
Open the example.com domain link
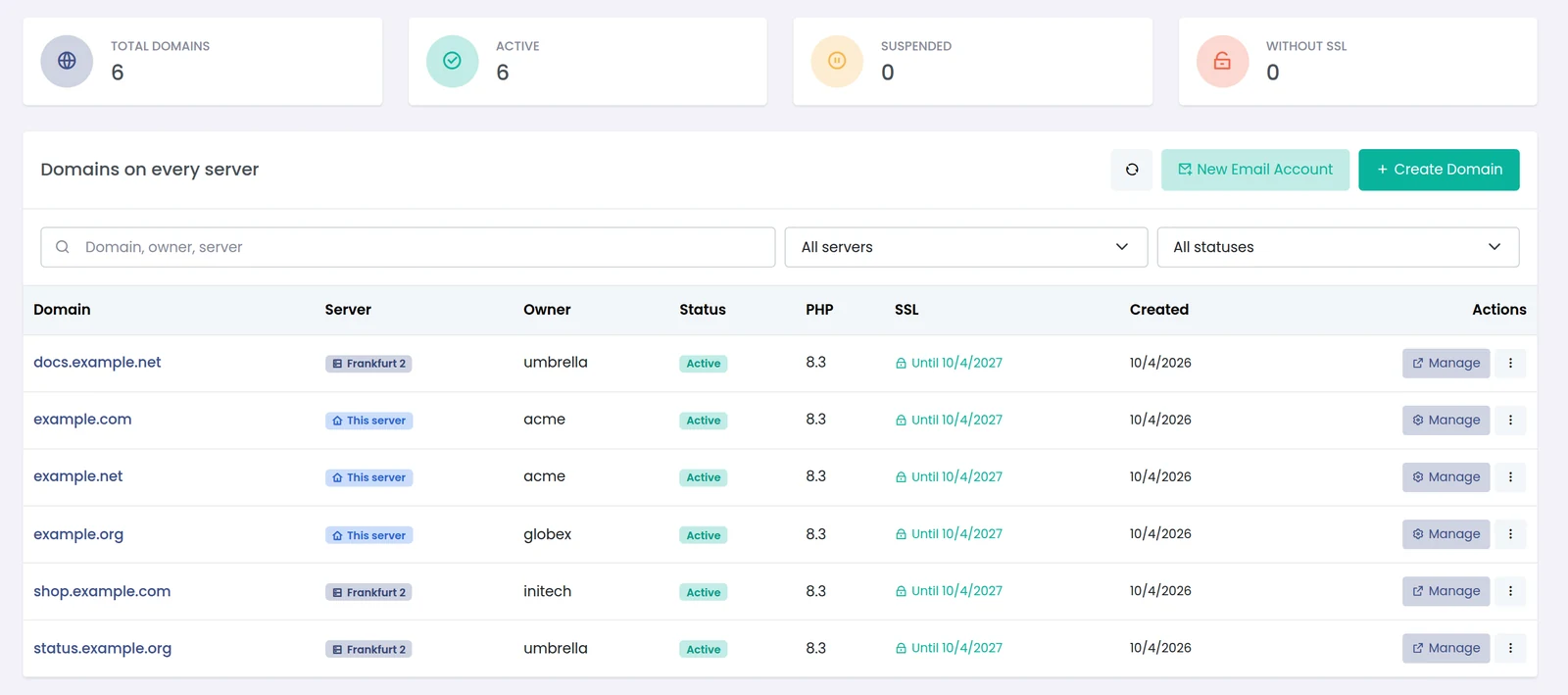82,420
